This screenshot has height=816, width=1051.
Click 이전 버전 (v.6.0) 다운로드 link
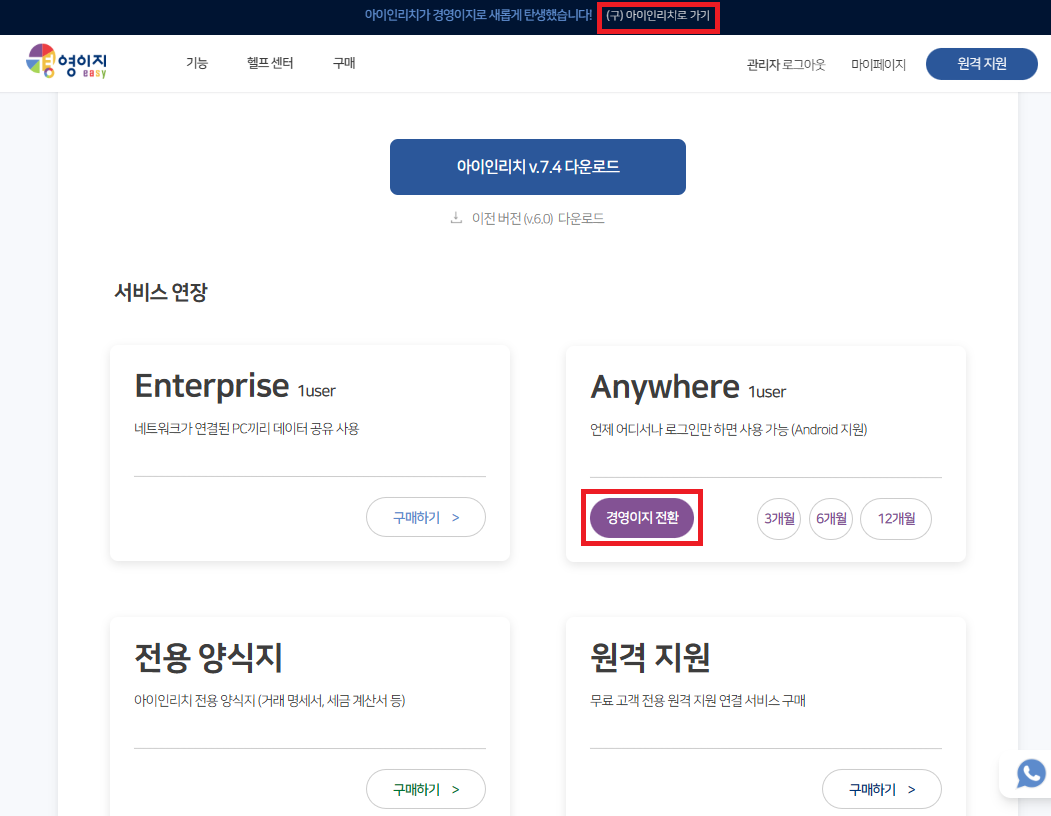click(538, 218)
